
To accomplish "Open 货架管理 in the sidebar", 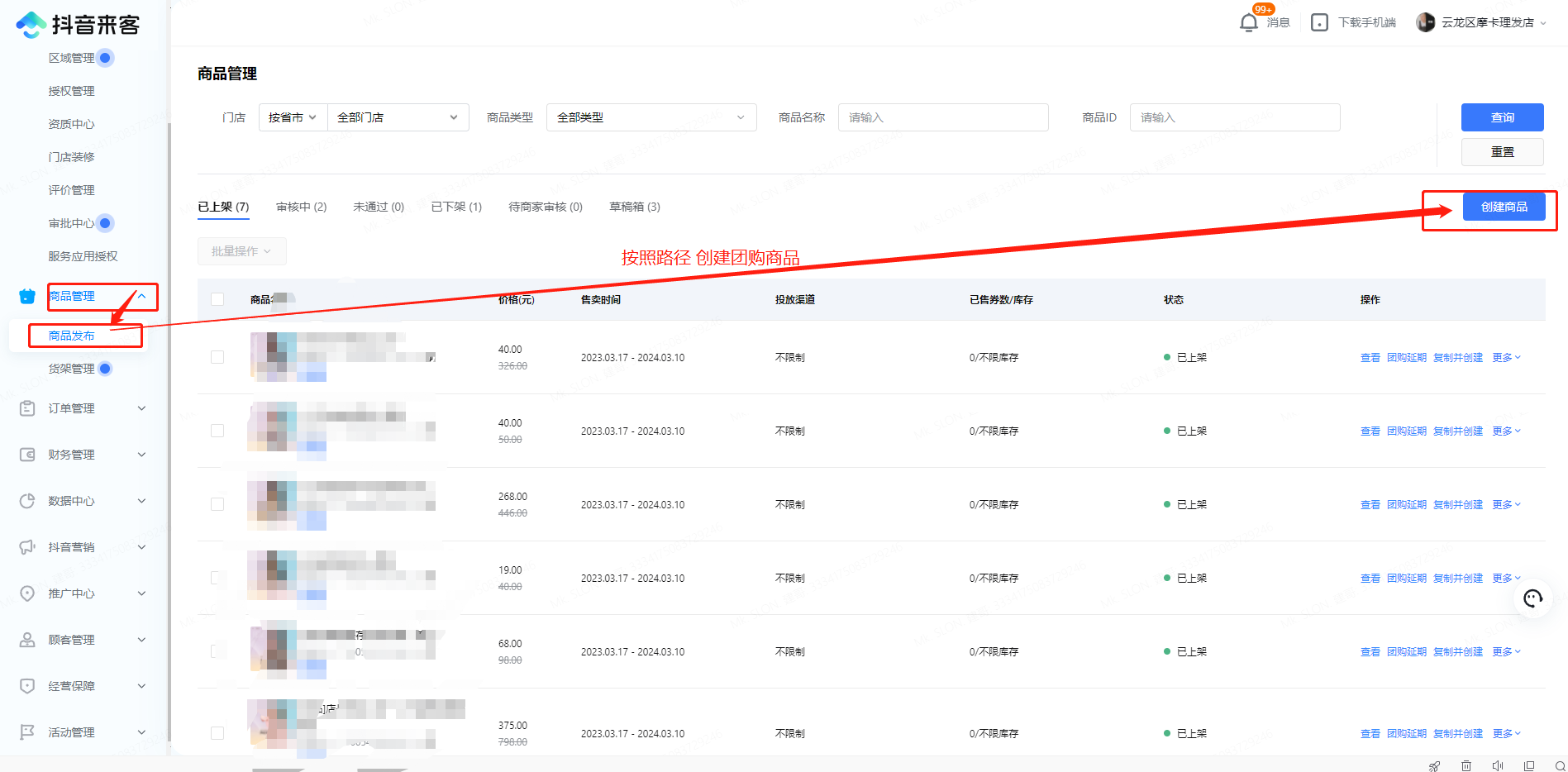I will tap(71, 369).
